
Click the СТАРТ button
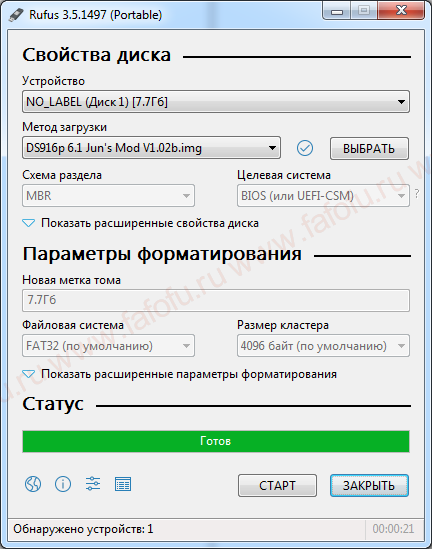pos(277,486)
